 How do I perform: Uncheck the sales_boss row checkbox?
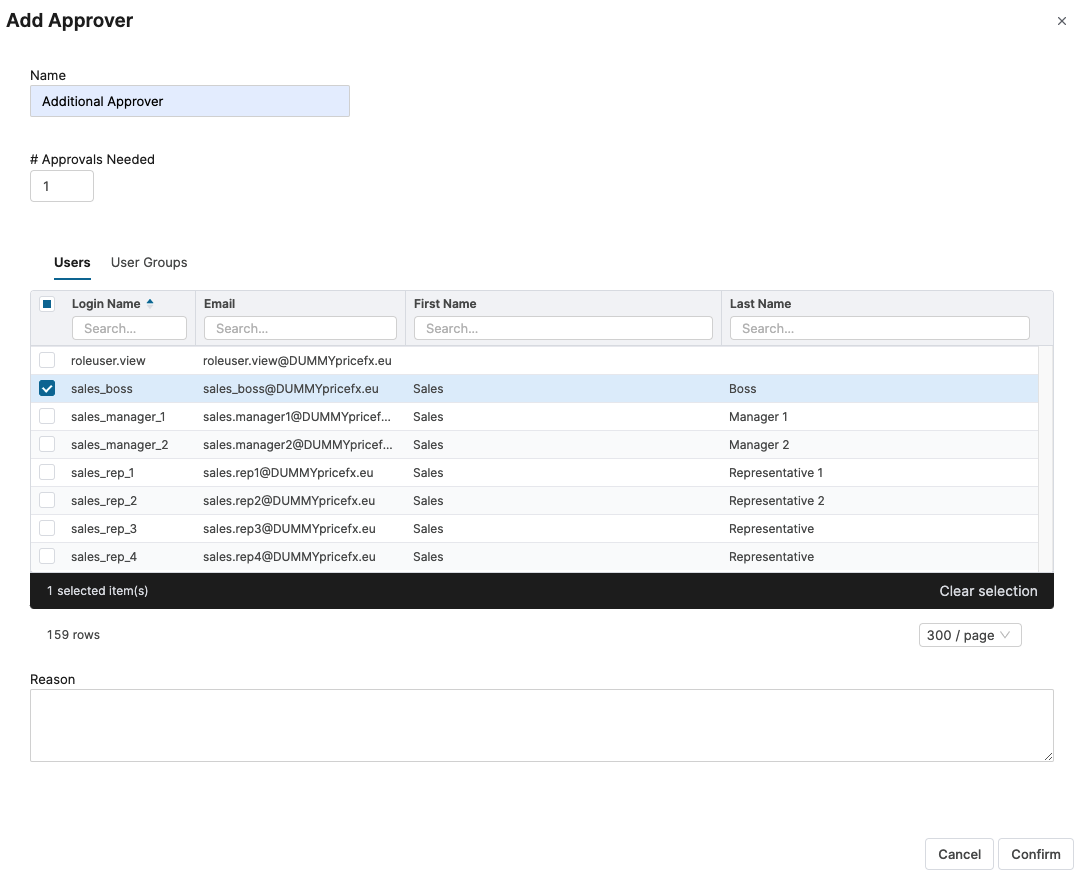tap(47, 389)
